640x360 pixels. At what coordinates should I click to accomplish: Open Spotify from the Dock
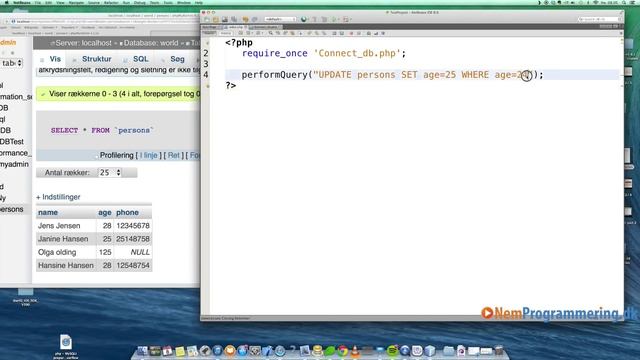click(392, 351)
